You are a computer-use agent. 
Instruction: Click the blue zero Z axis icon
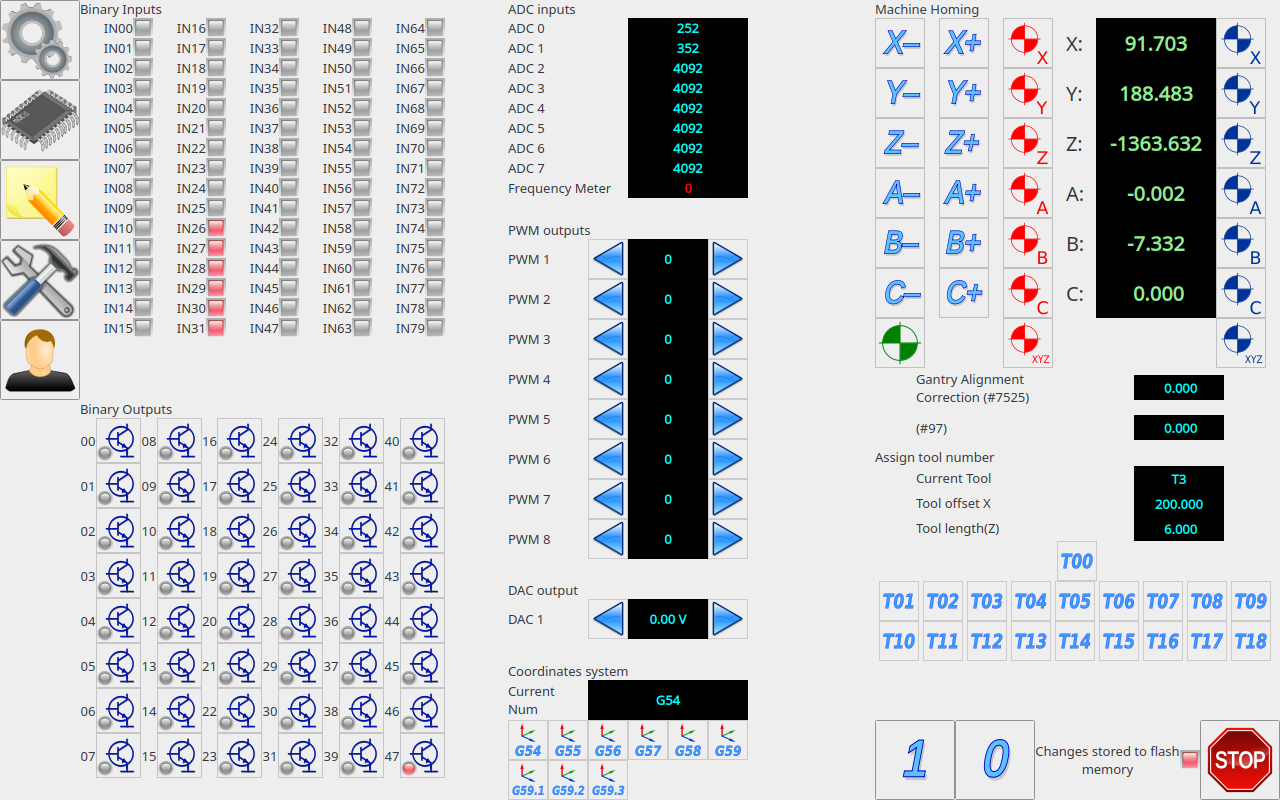tap(1240, 144)
